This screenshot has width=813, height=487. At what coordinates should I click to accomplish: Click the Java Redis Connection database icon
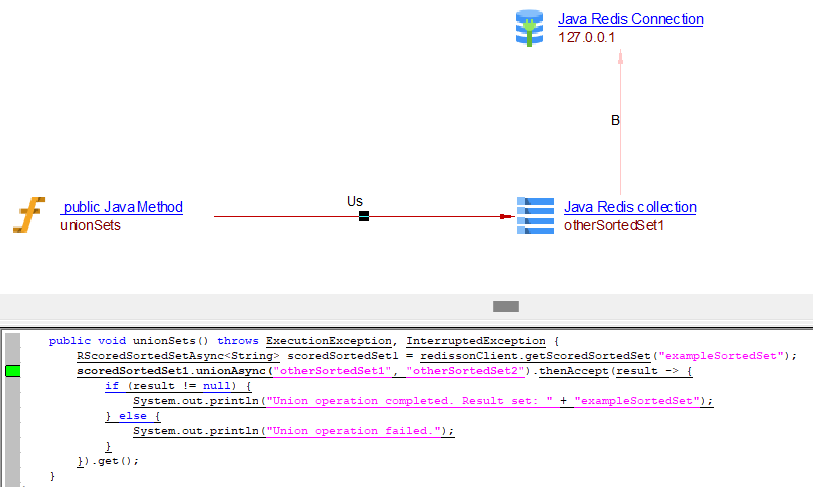(529, 28)
